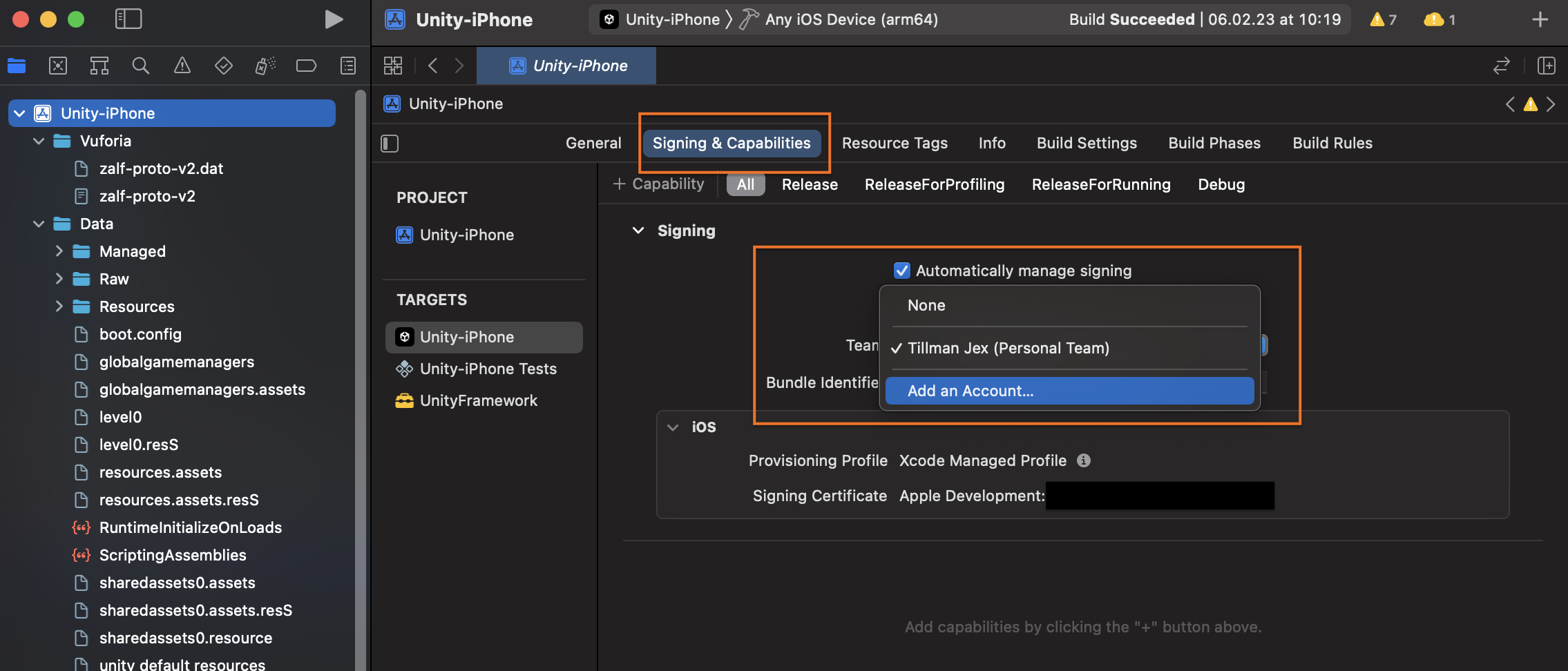1568x671 pixels.
Task: Select Unity-iPhone under PROJECT
Action: coord(484,235)
